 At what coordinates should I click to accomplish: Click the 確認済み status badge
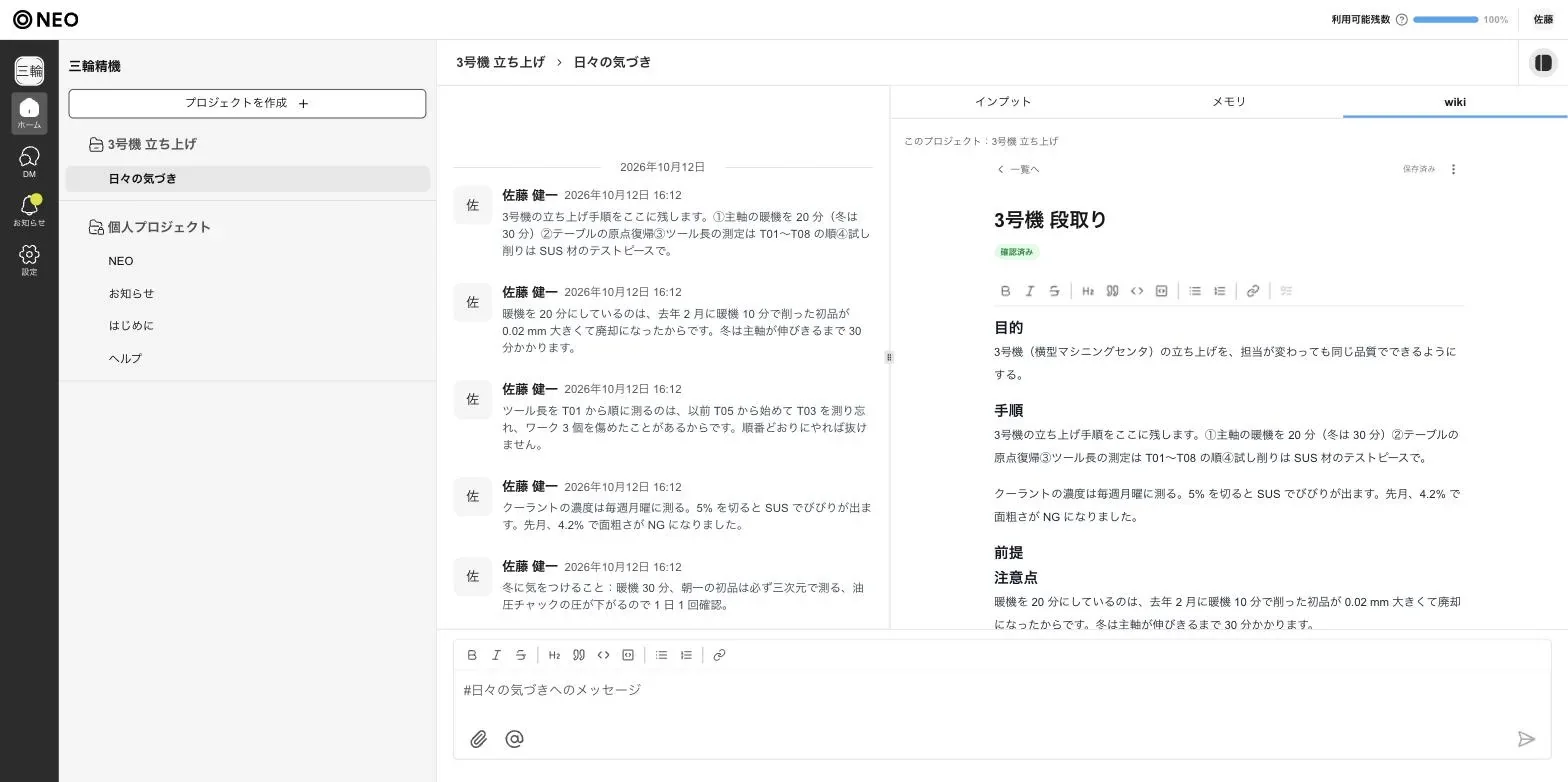[x=1017, y=252]
